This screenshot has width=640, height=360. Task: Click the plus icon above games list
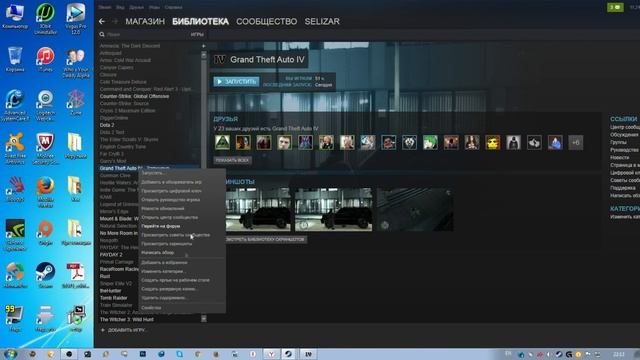[203, 46]
